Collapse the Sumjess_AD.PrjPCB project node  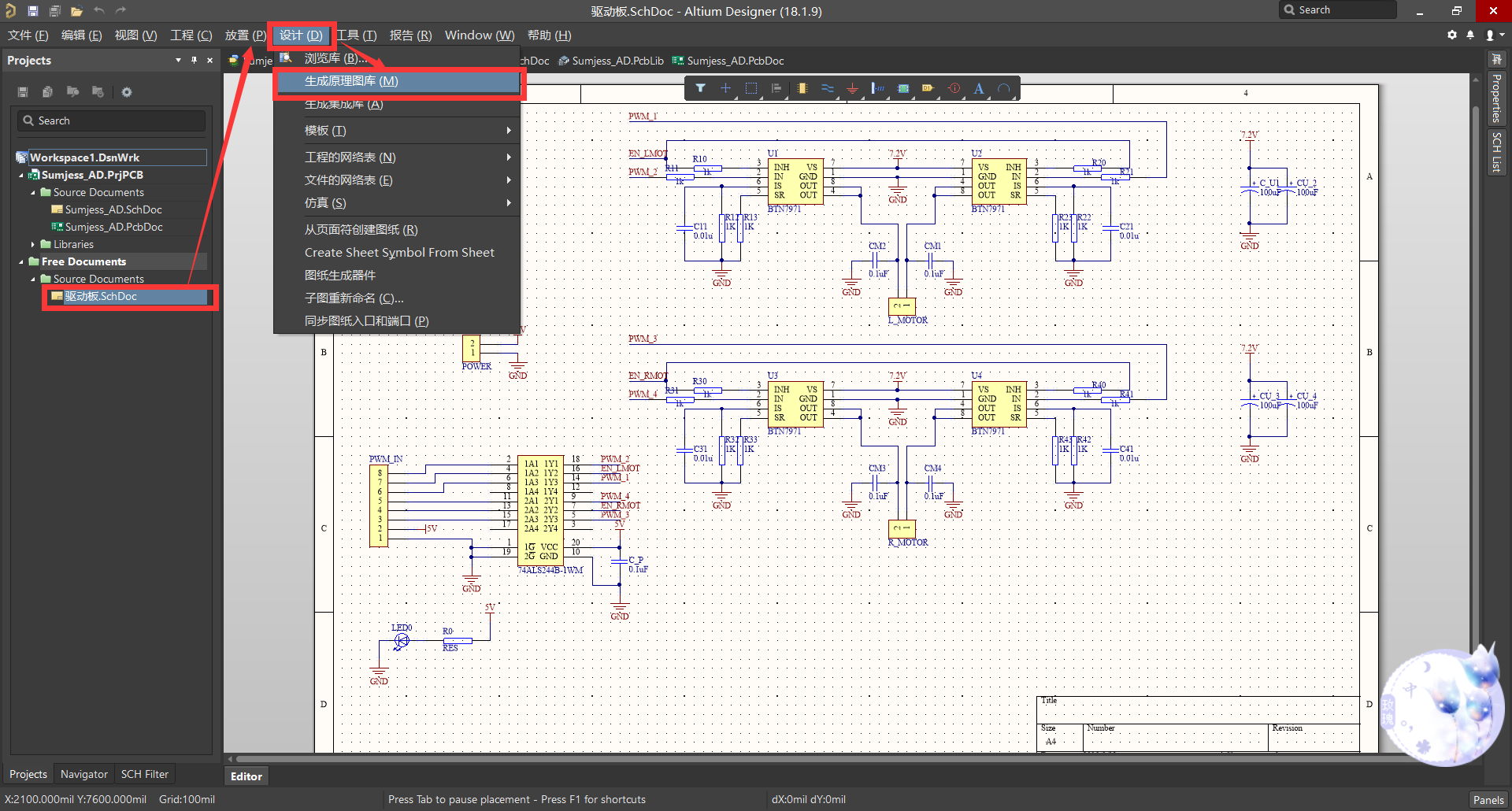(x=22, y=175)
